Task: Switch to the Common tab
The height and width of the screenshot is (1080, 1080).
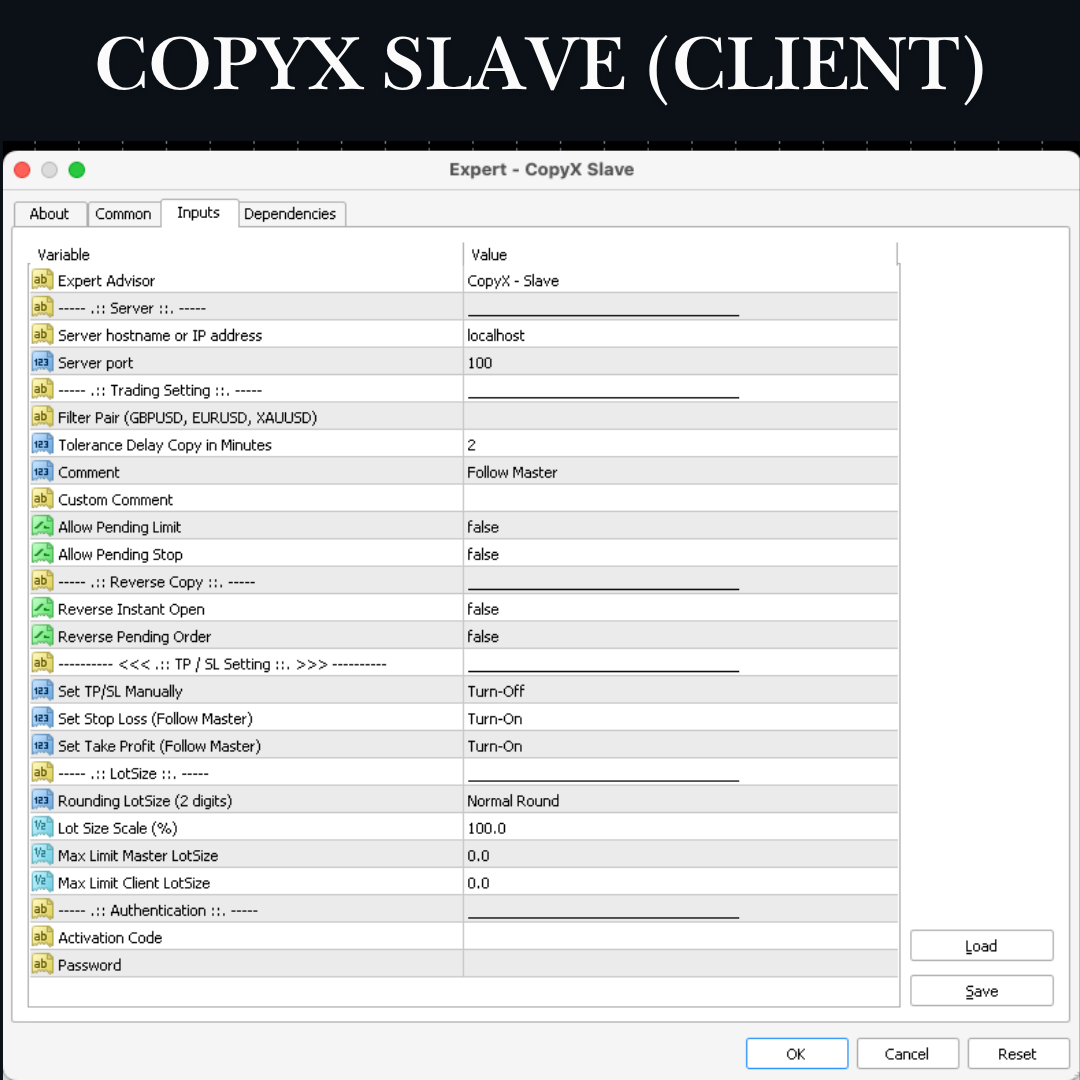Action: click(123, 214)
